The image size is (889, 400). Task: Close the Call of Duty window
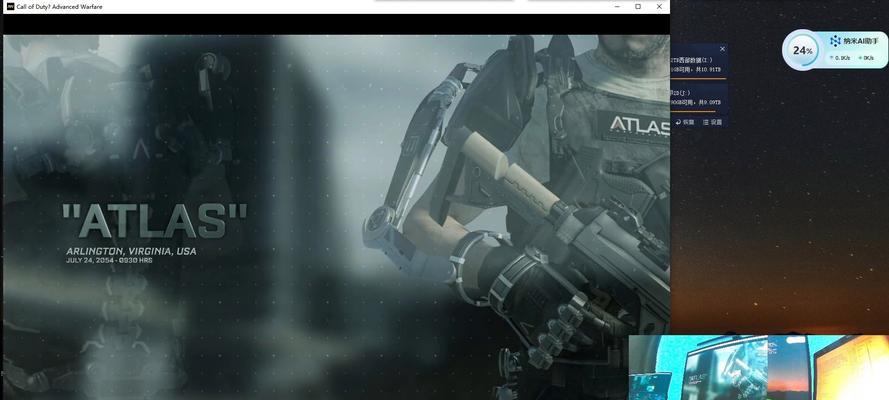(659, 7)
